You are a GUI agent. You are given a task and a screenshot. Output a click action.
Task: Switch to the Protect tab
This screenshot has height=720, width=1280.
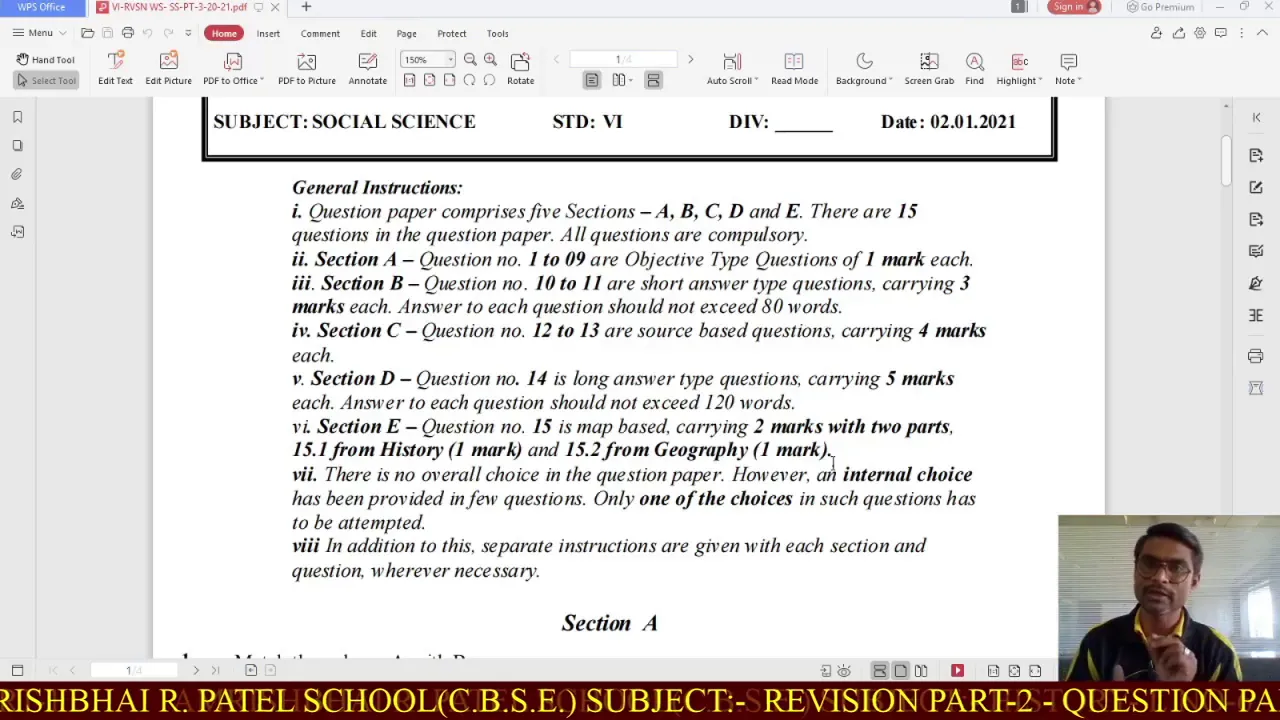point(451,33)
